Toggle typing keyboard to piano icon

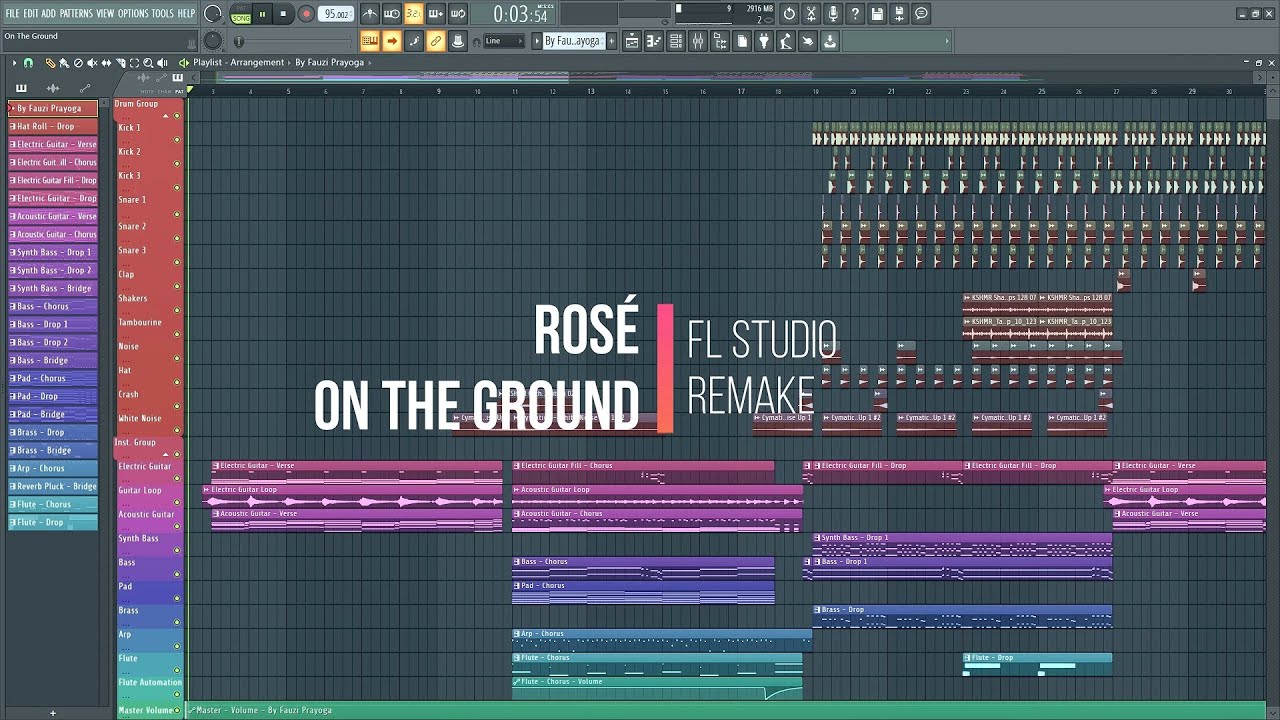(370, 41)
